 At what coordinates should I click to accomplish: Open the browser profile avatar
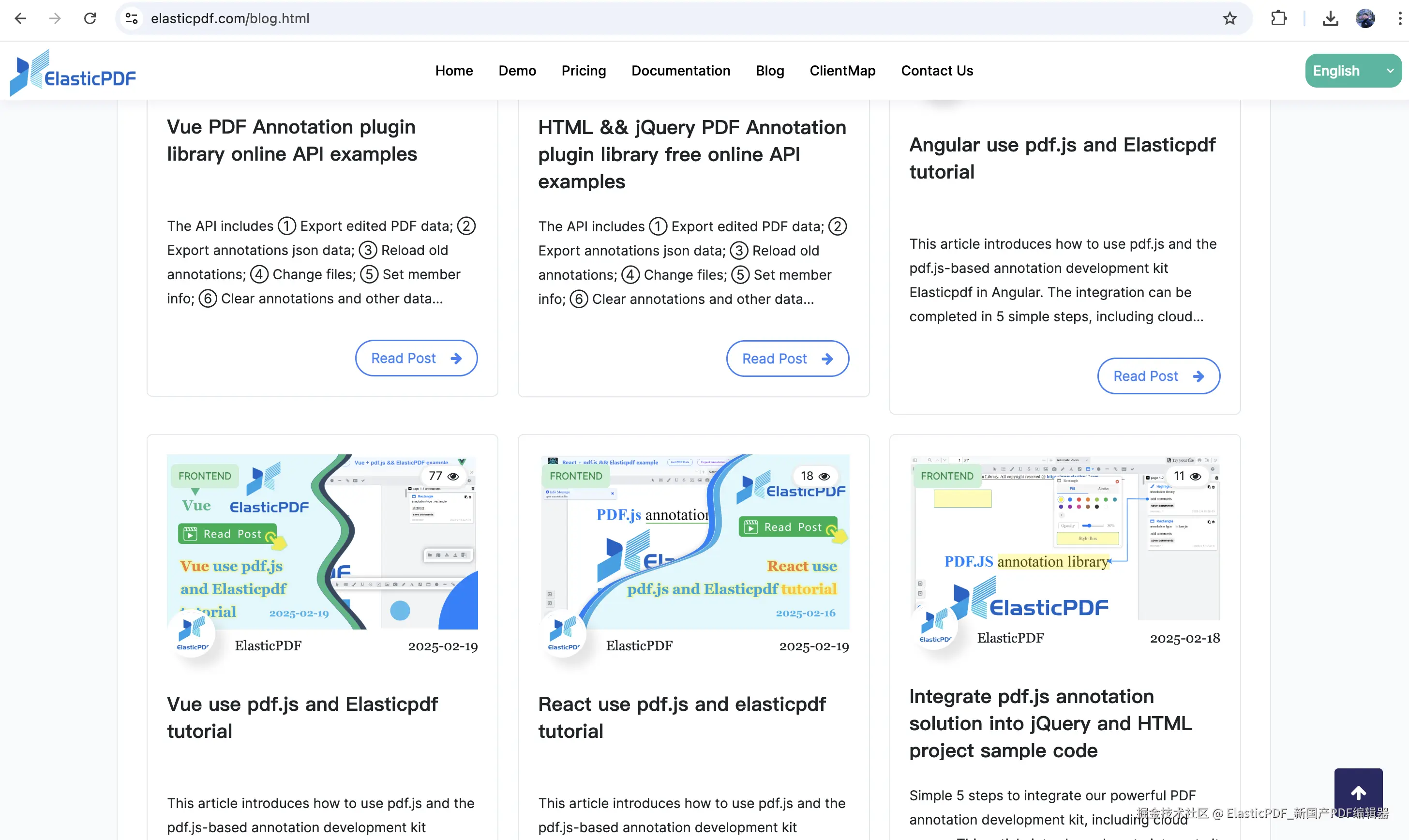[x=1366, y=18]
